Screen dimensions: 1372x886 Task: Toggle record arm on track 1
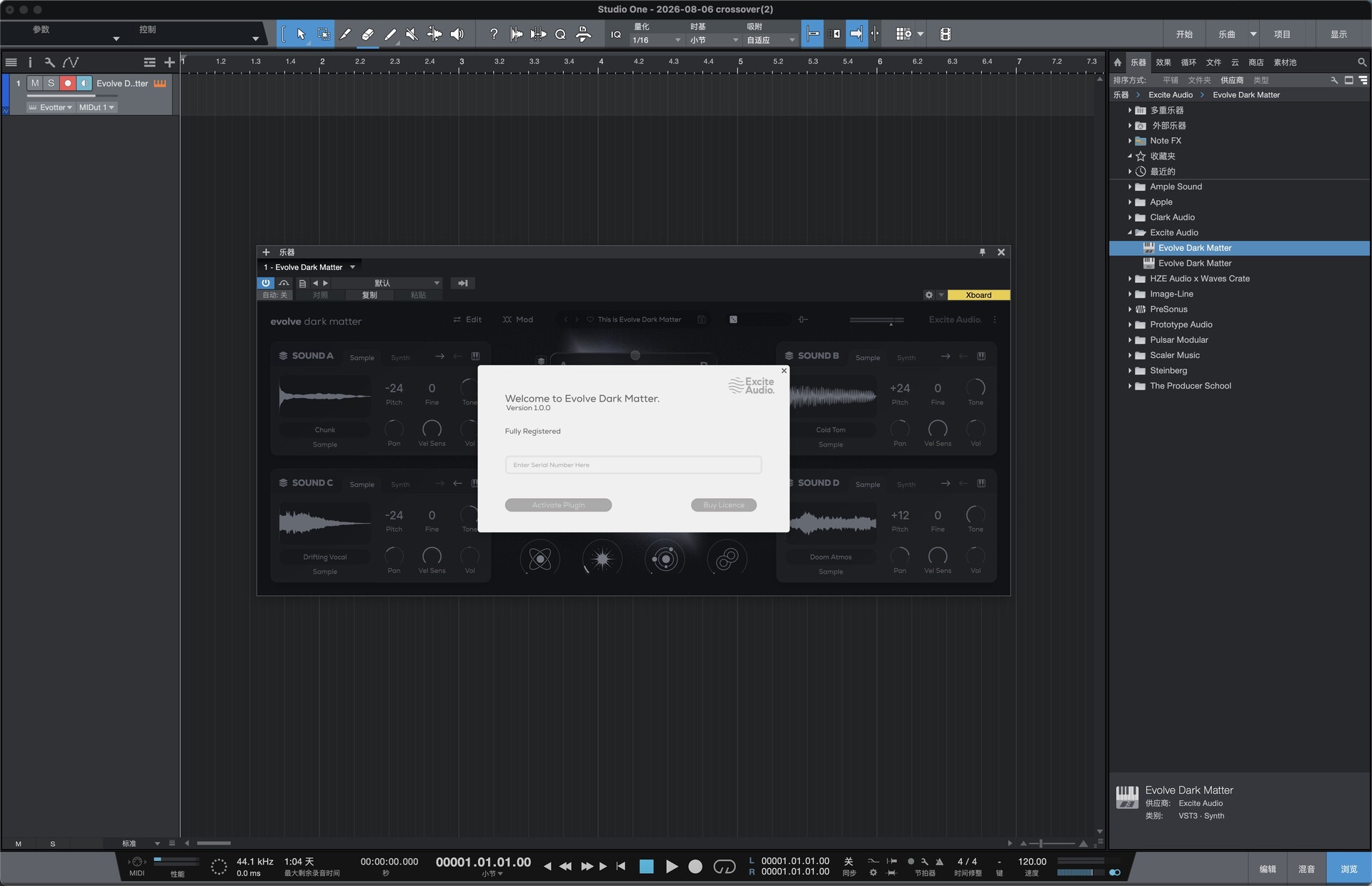[68, 84]
